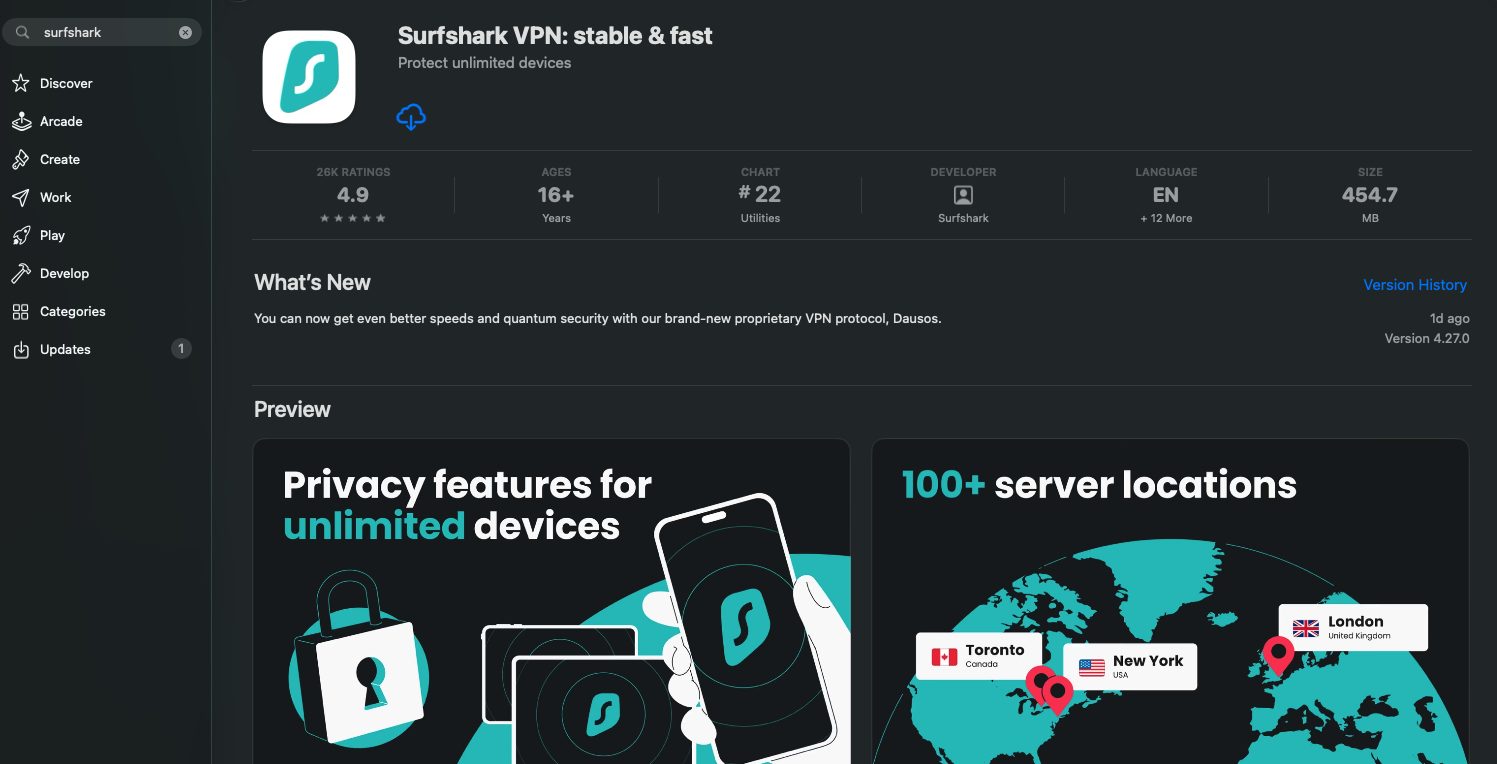This screenshot has width=1497, height=764.
Task: Click the Surfshark developer name
Action: click(963, 218)
